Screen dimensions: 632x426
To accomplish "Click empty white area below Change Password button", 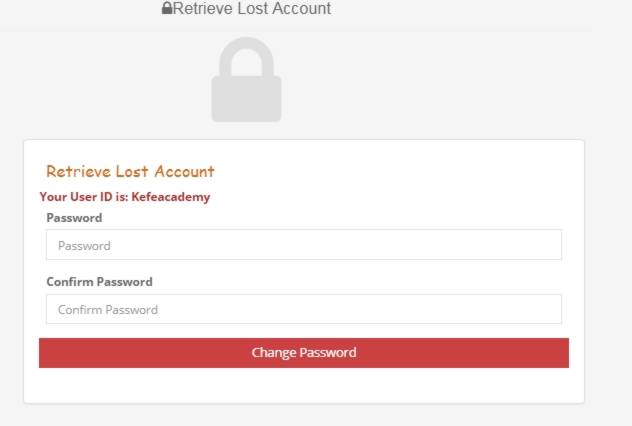I will pyautogui.click(x=303, y=386).
